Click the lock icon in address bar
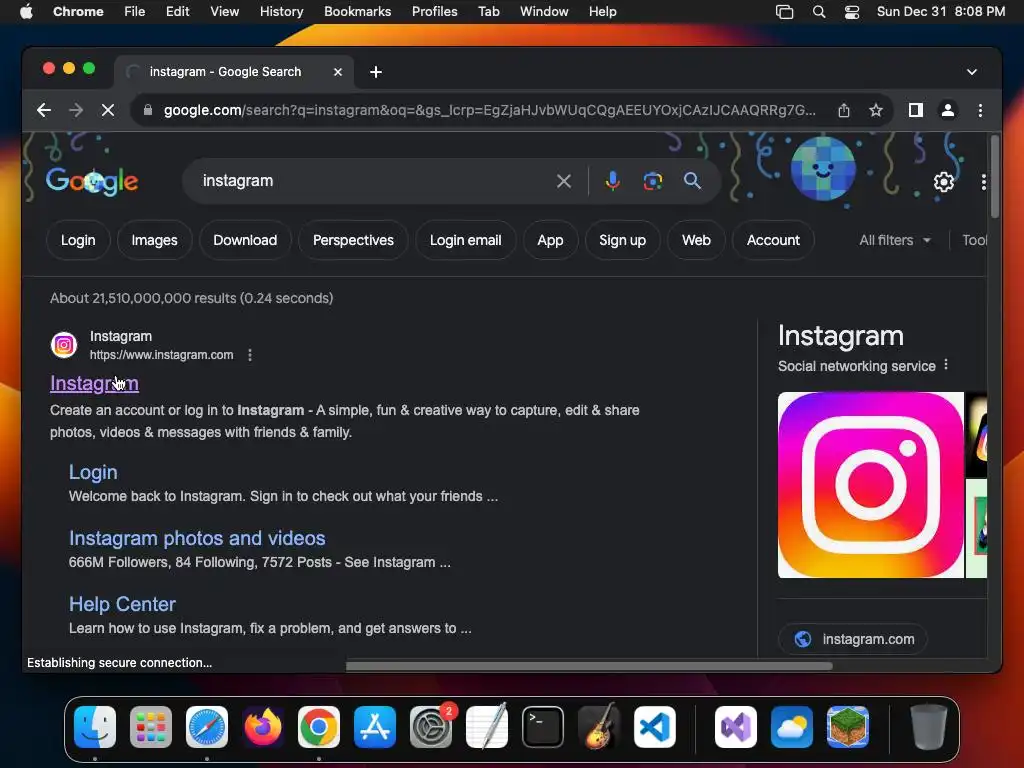The width and height of the screenshot is (1024, 768). point(148,110)
